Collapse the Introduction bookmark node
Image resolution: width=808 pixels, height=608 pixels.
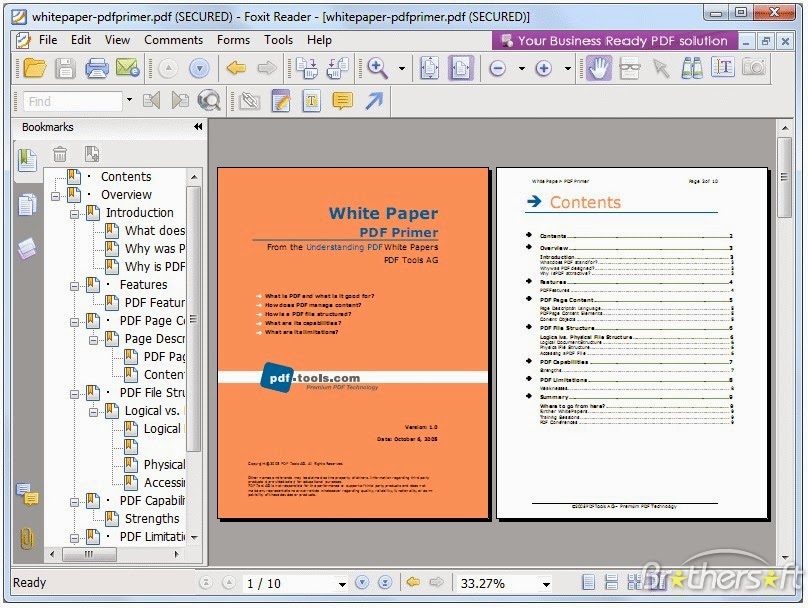point(74,214)
